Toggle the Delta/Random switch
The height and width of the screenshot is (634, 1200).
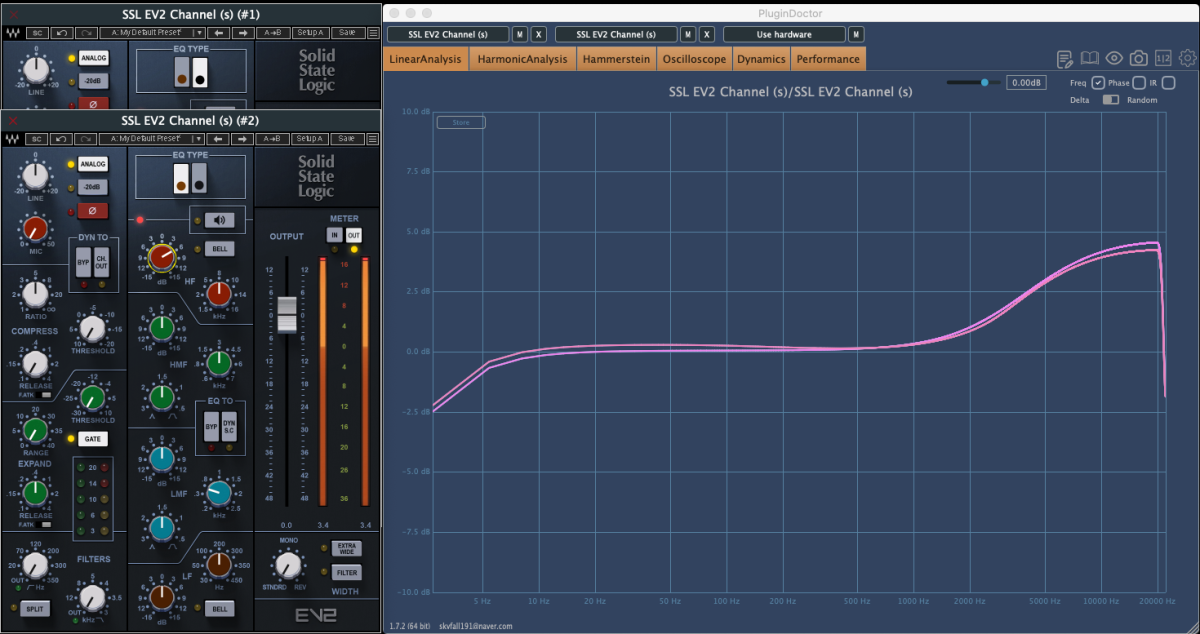pos(1111,100)
